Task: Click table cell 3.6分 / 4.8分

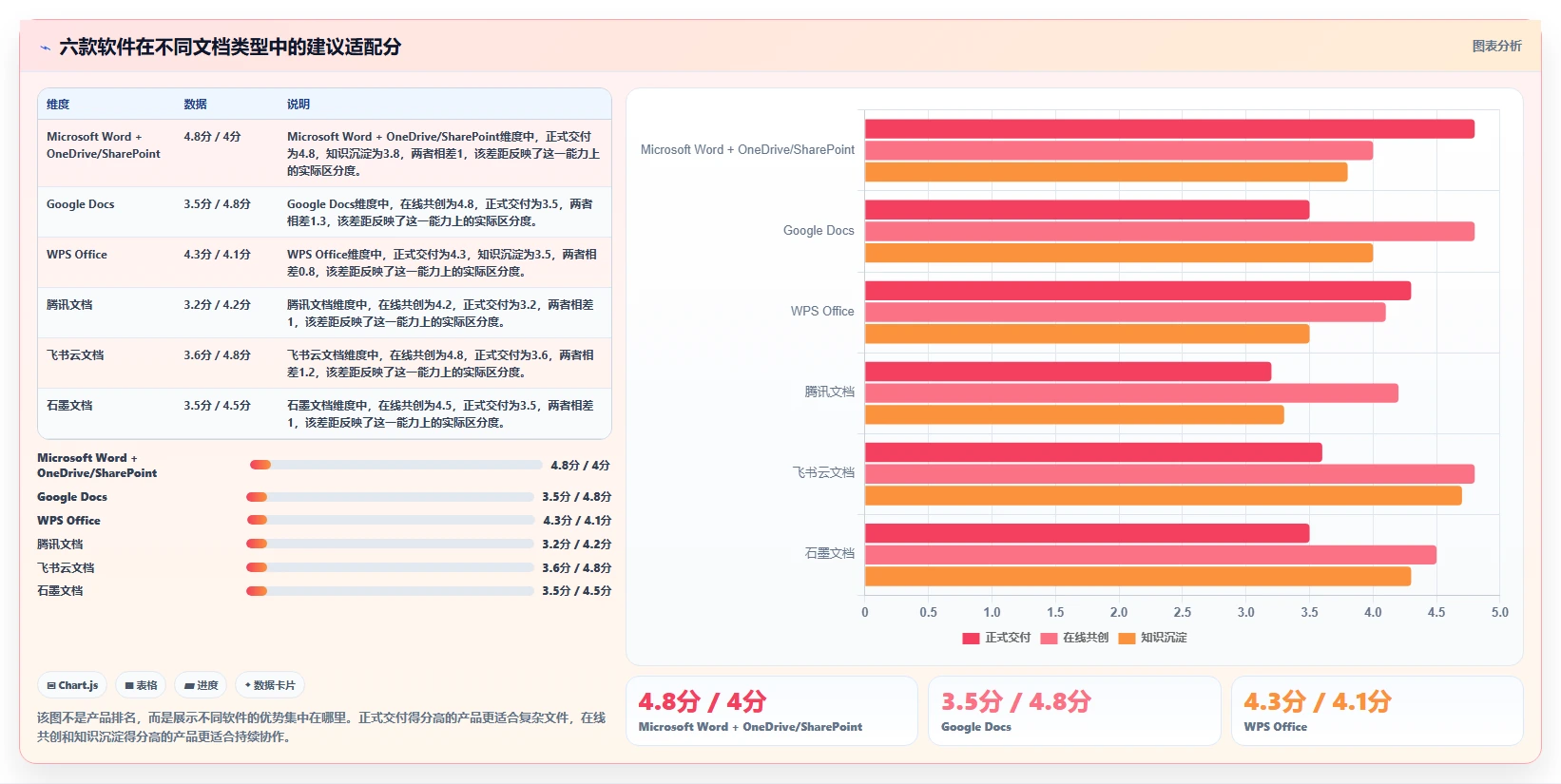Action: (x=217, y=355)
